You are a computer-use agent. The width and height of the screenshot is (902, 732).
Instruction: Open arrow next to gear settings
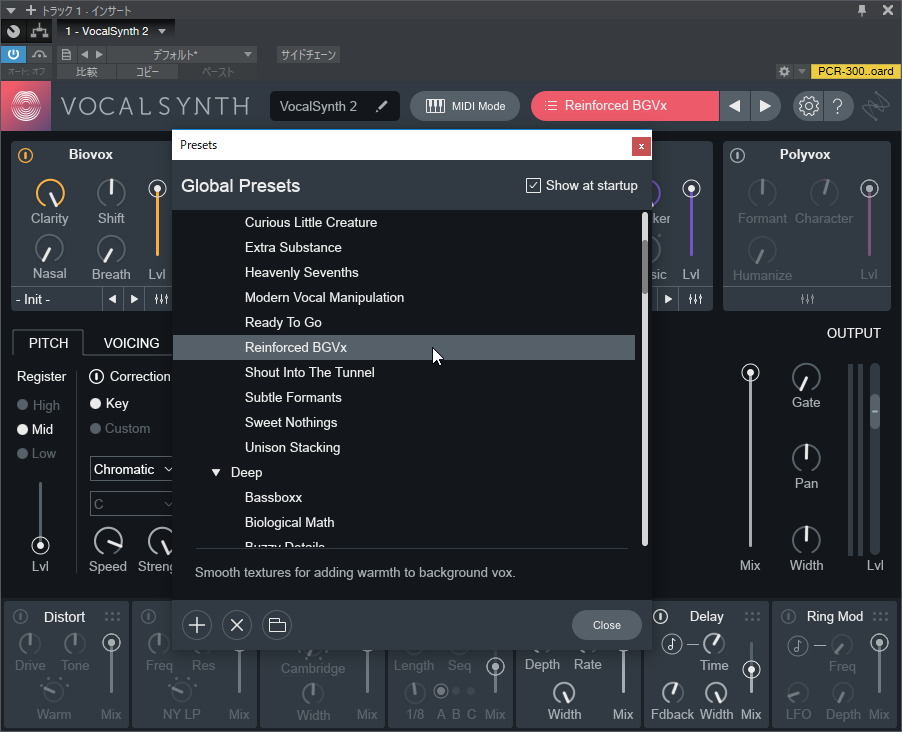coord(801,71)
